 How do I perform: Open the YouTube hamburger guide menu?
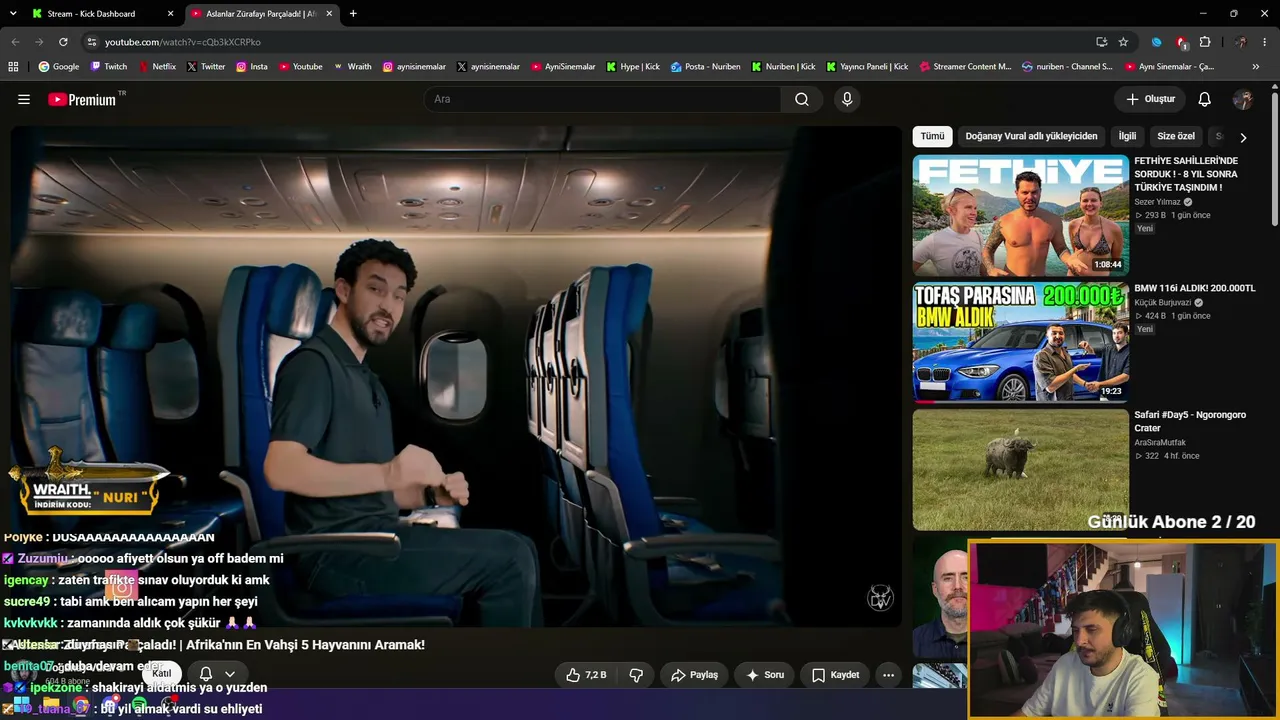[24, 99]
